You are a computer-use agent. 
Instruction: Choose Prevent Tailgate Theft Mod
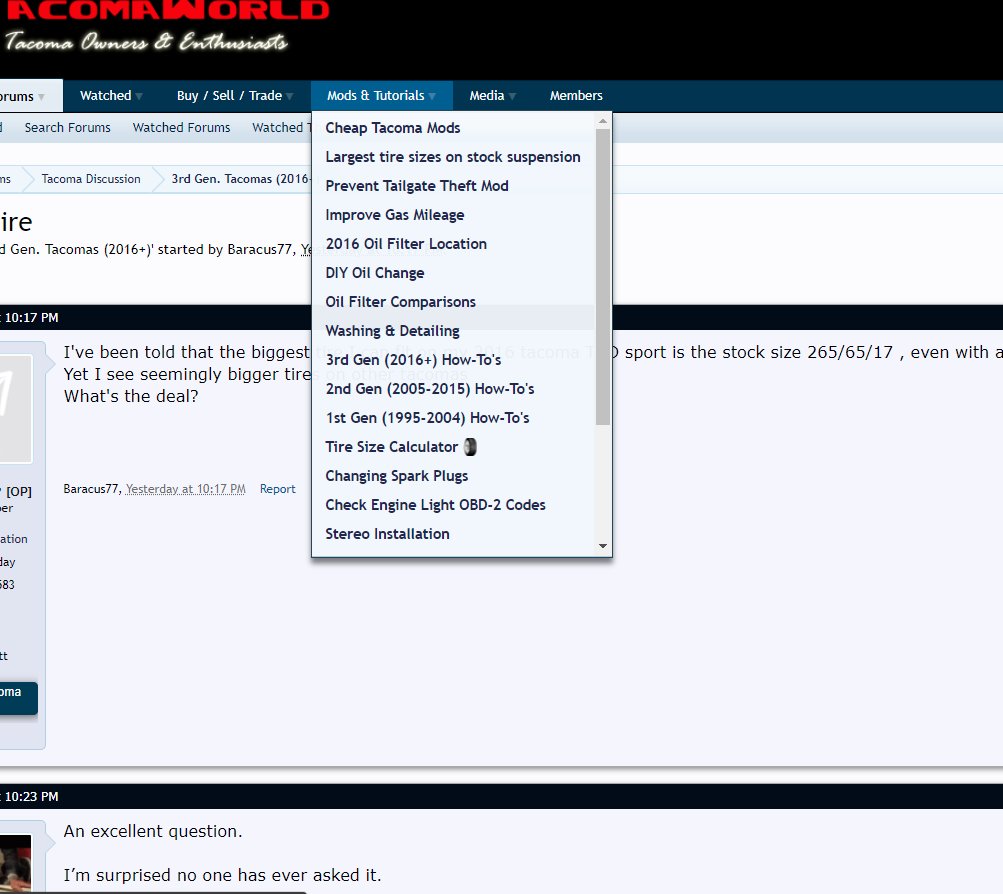pos(417,186)
